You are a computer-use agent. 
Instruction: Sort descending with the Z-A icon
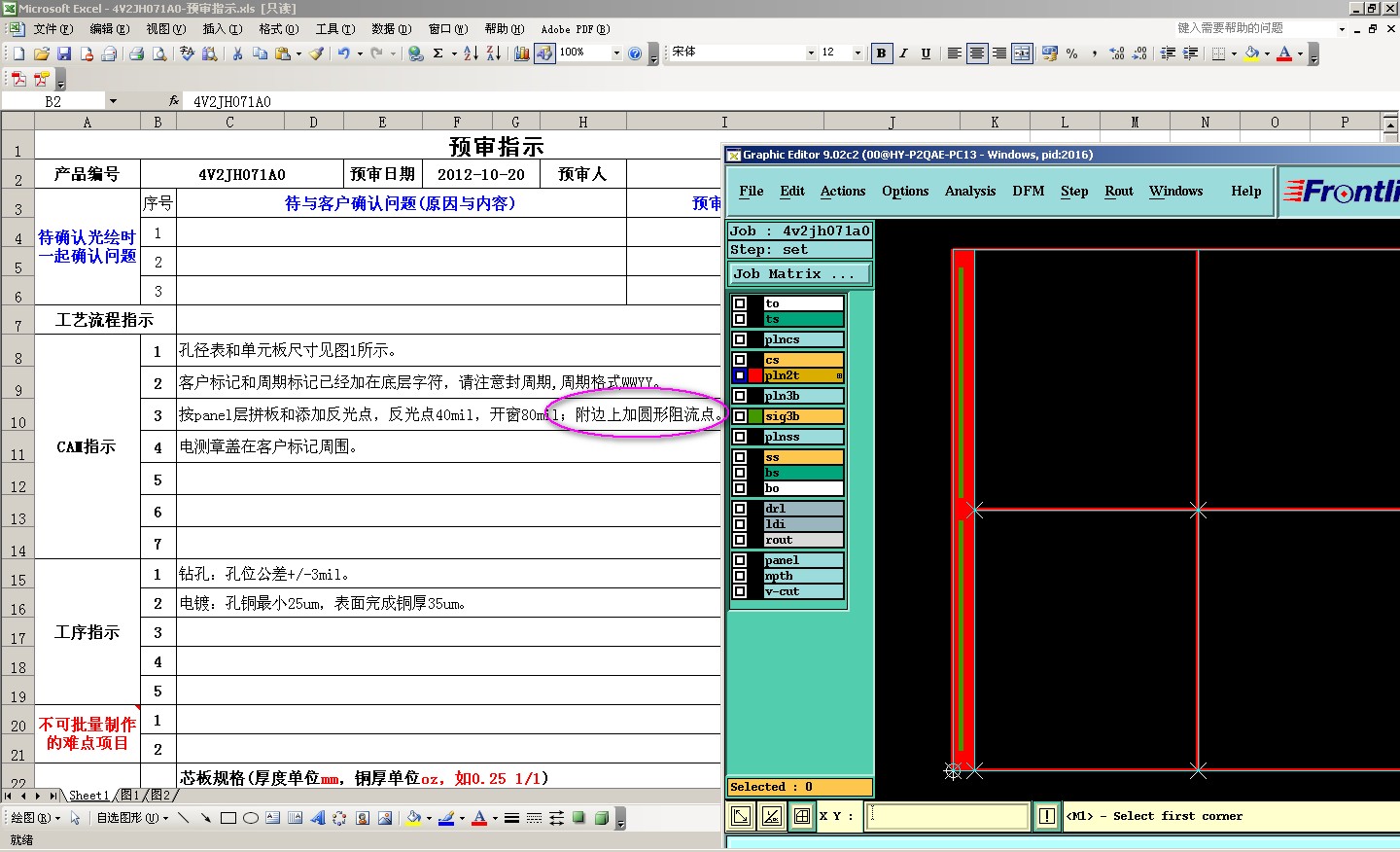(x=493, y=53)
